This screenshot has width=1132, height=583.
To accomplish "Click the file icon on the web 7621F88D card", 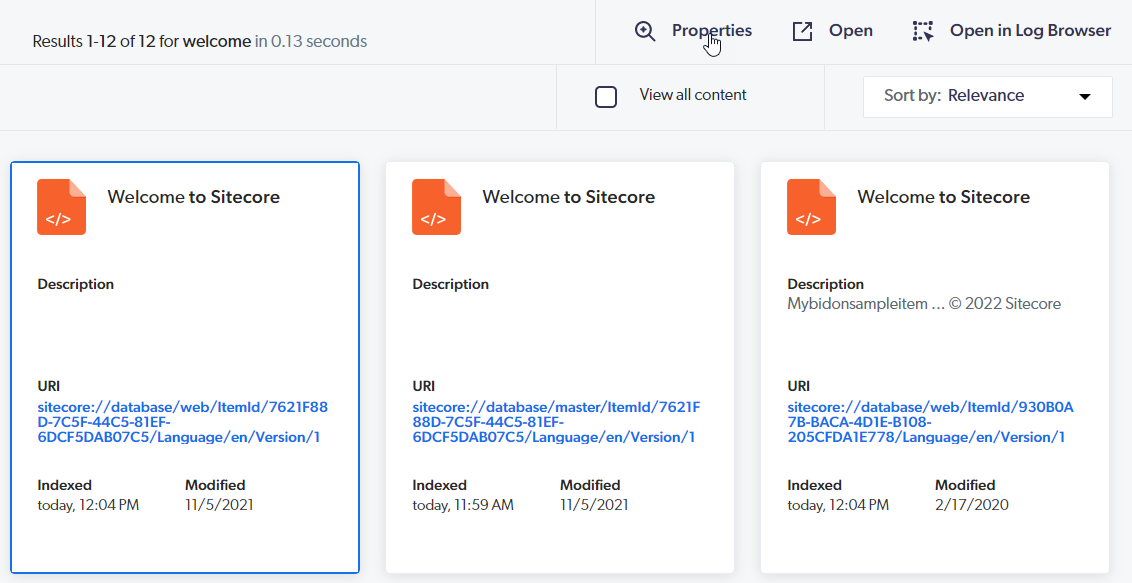I will pyautogui.click(x=61, y=207).
